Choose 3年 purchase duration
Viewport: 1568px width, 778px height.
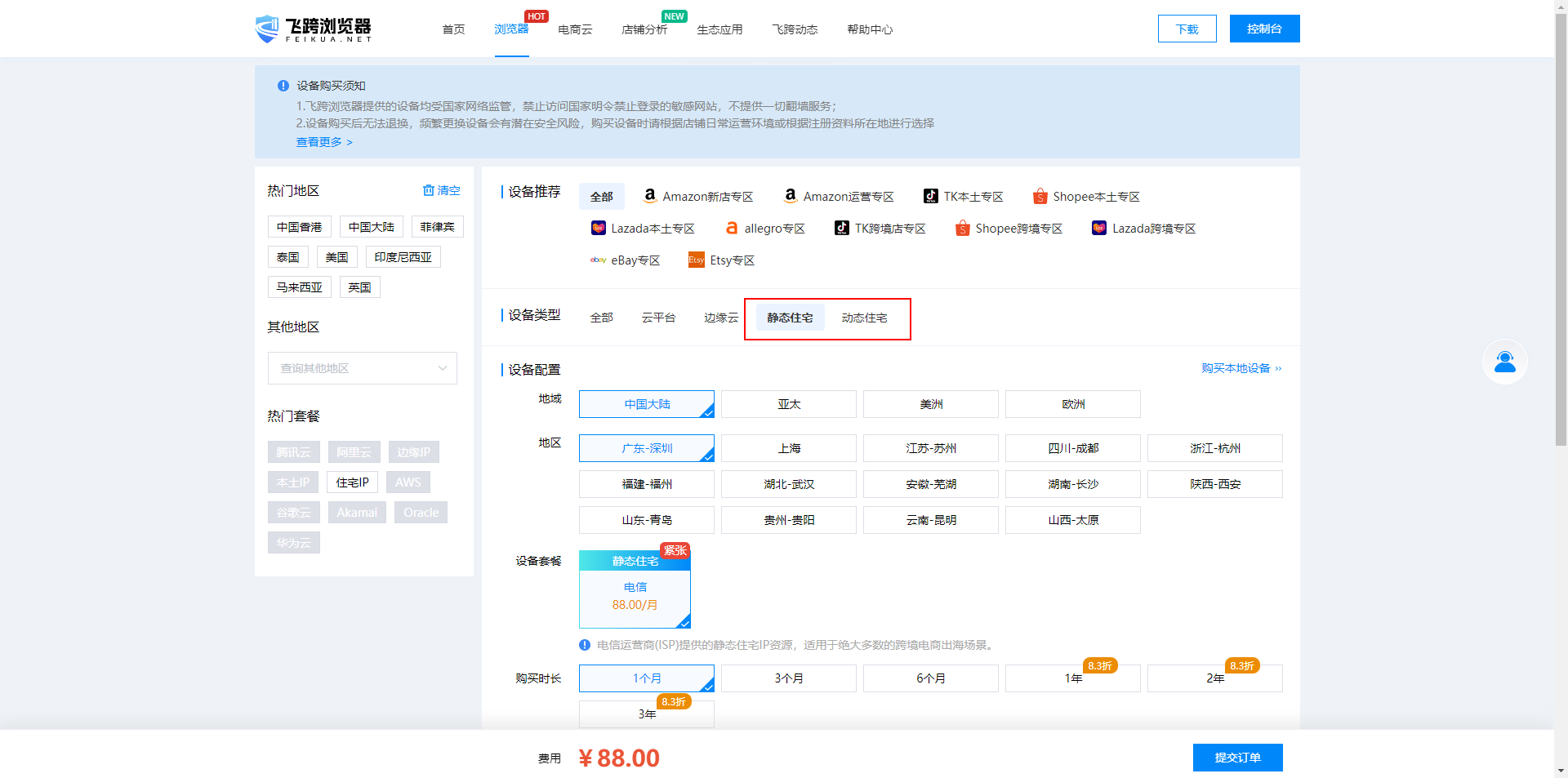click(647, 714)
